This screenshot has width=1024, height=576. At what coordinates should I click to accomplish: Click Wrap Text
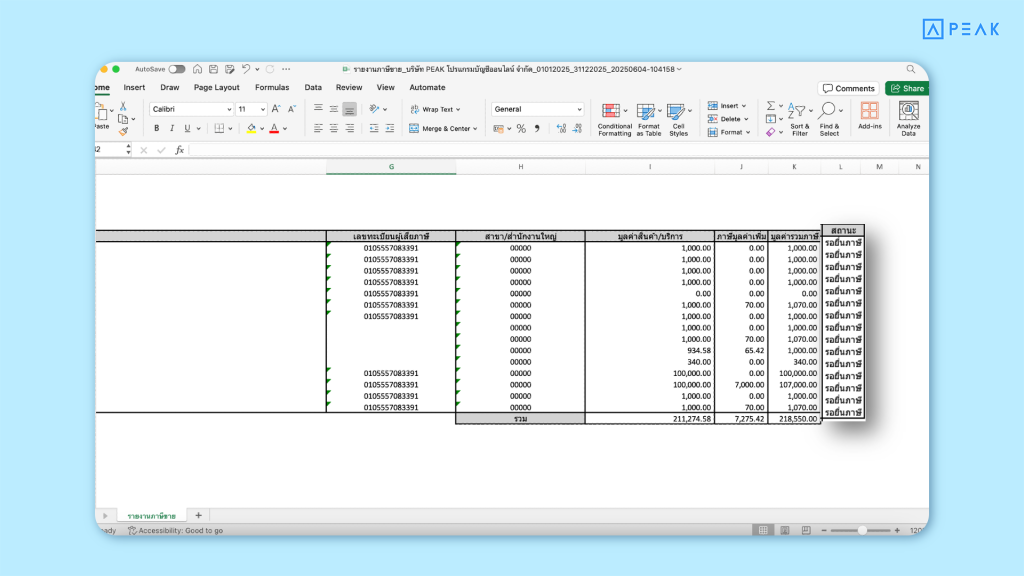pos(435,109)
